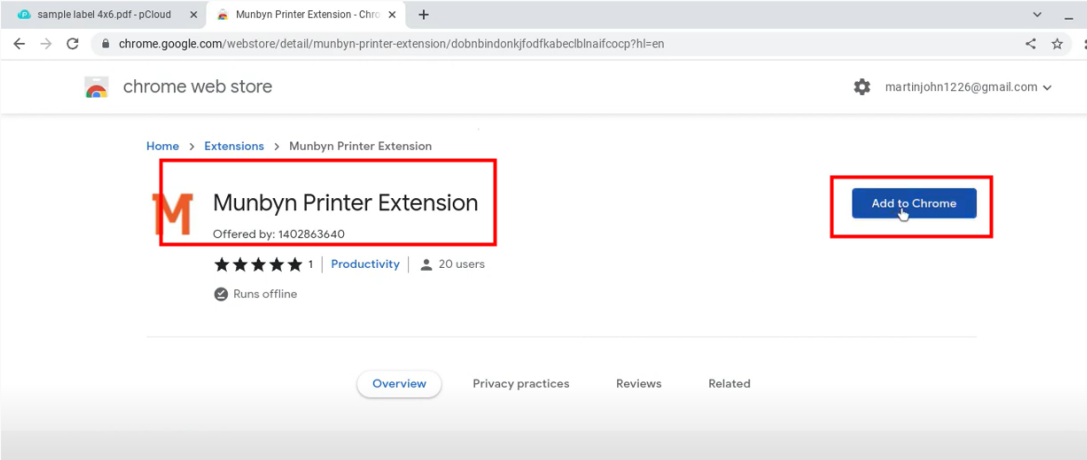Reload the page with the refresh icon
The height and width of the screenshot is (460, 1087).
tap(72, 44)
